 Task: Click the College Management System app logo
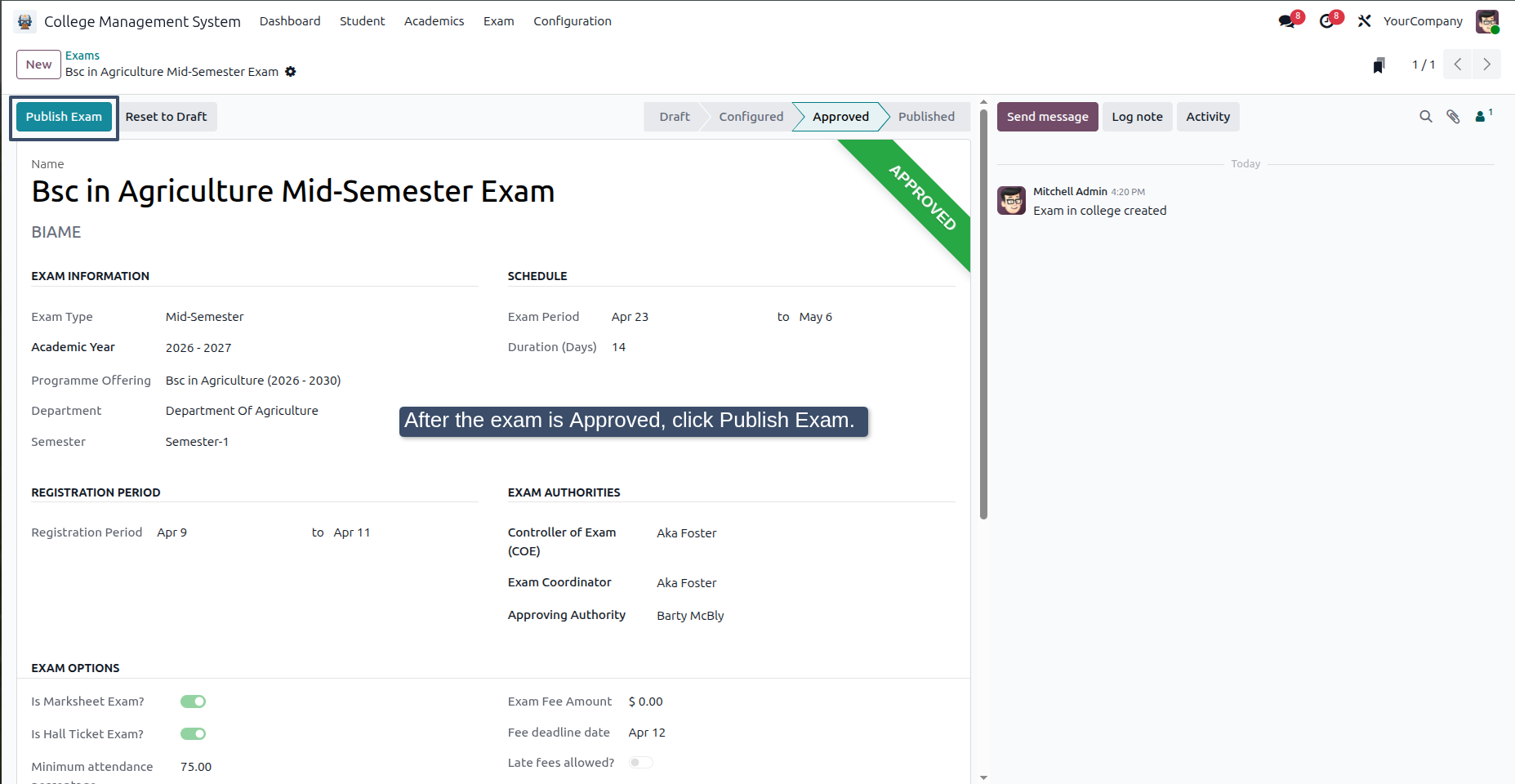(x=25, y=21)
